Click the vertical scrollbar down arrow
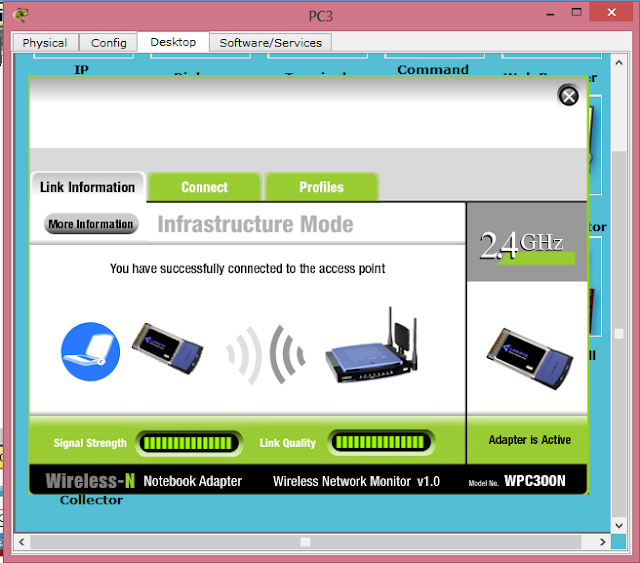Image resolution: width=640 pixels, height=563 pixels. pos(619,525)
